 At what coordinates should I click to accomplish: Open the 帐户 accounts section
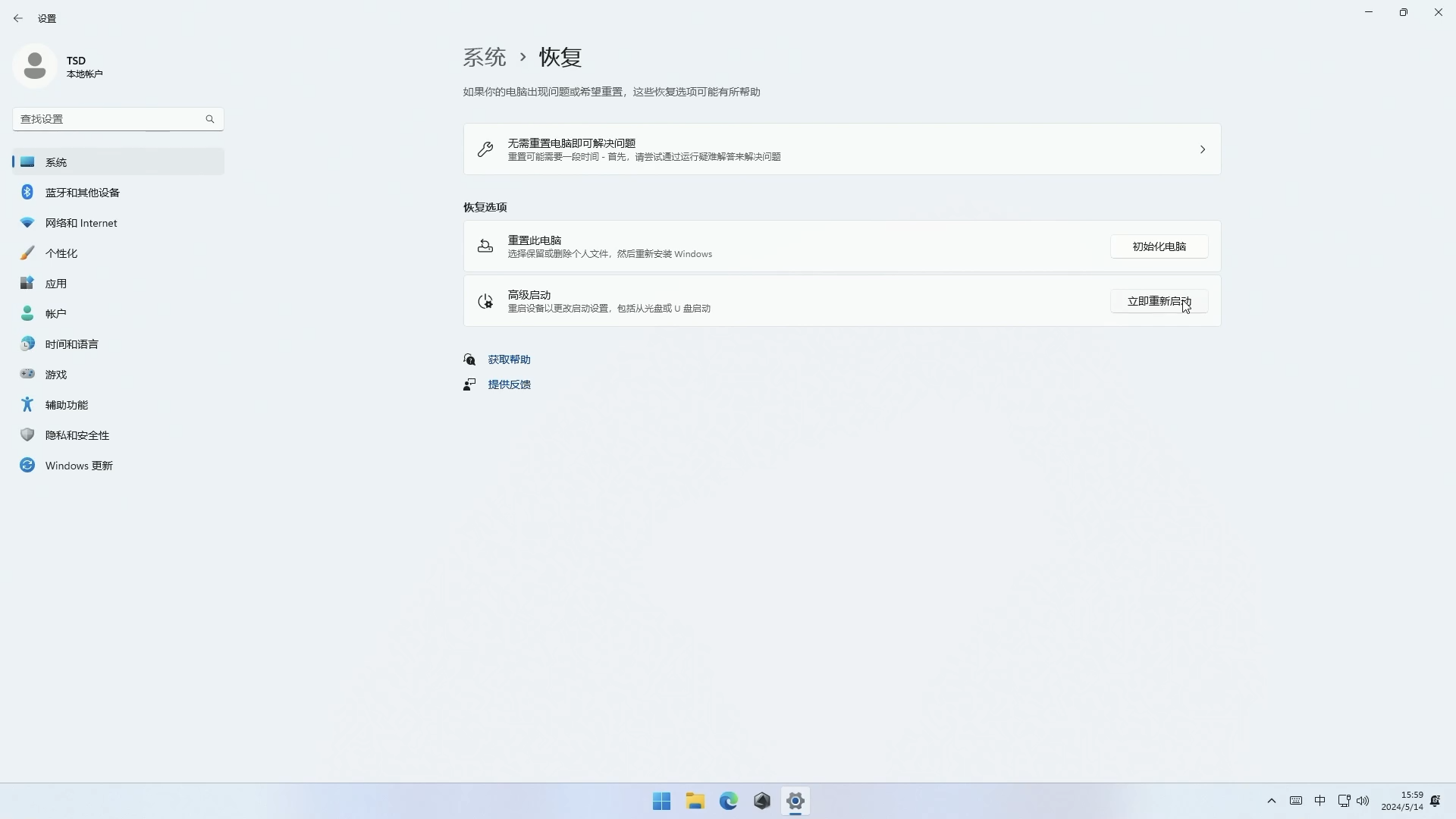click(55, 313)
